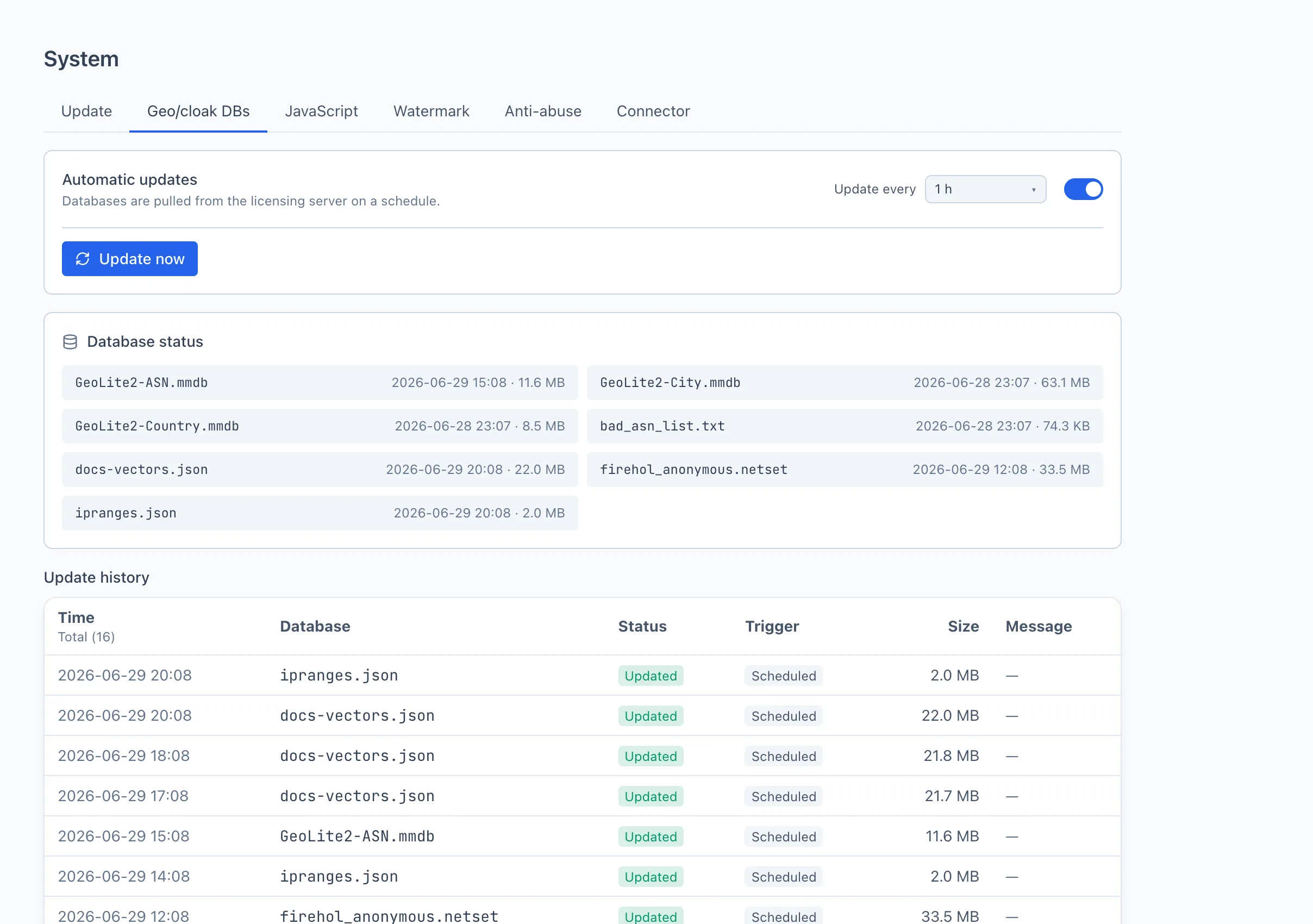1313x924 pixels.
Task: Click the Update now button
Action: tap(130, 259)
